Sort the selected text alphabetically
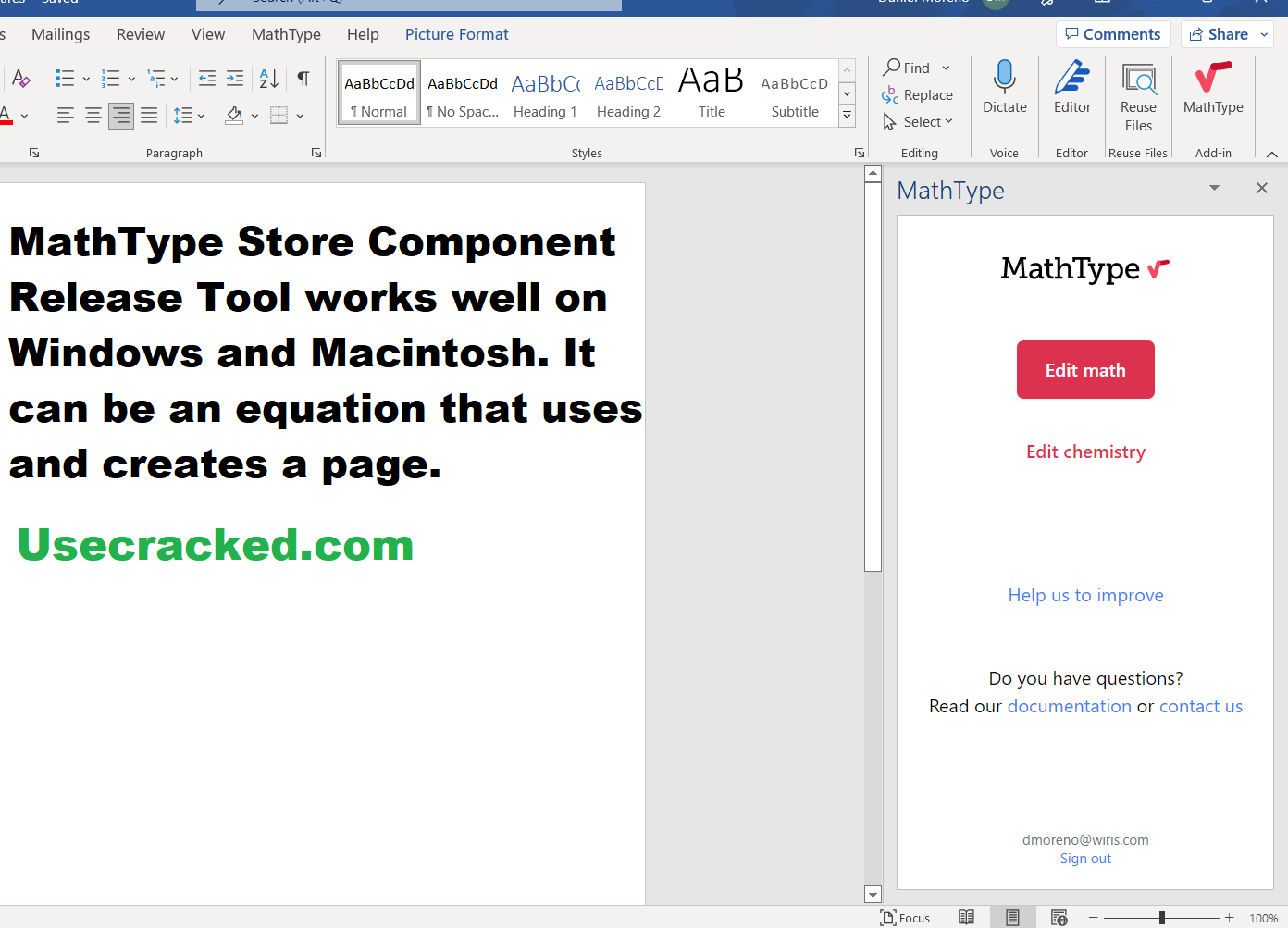The image size is (1288, 928). point(269,79)
